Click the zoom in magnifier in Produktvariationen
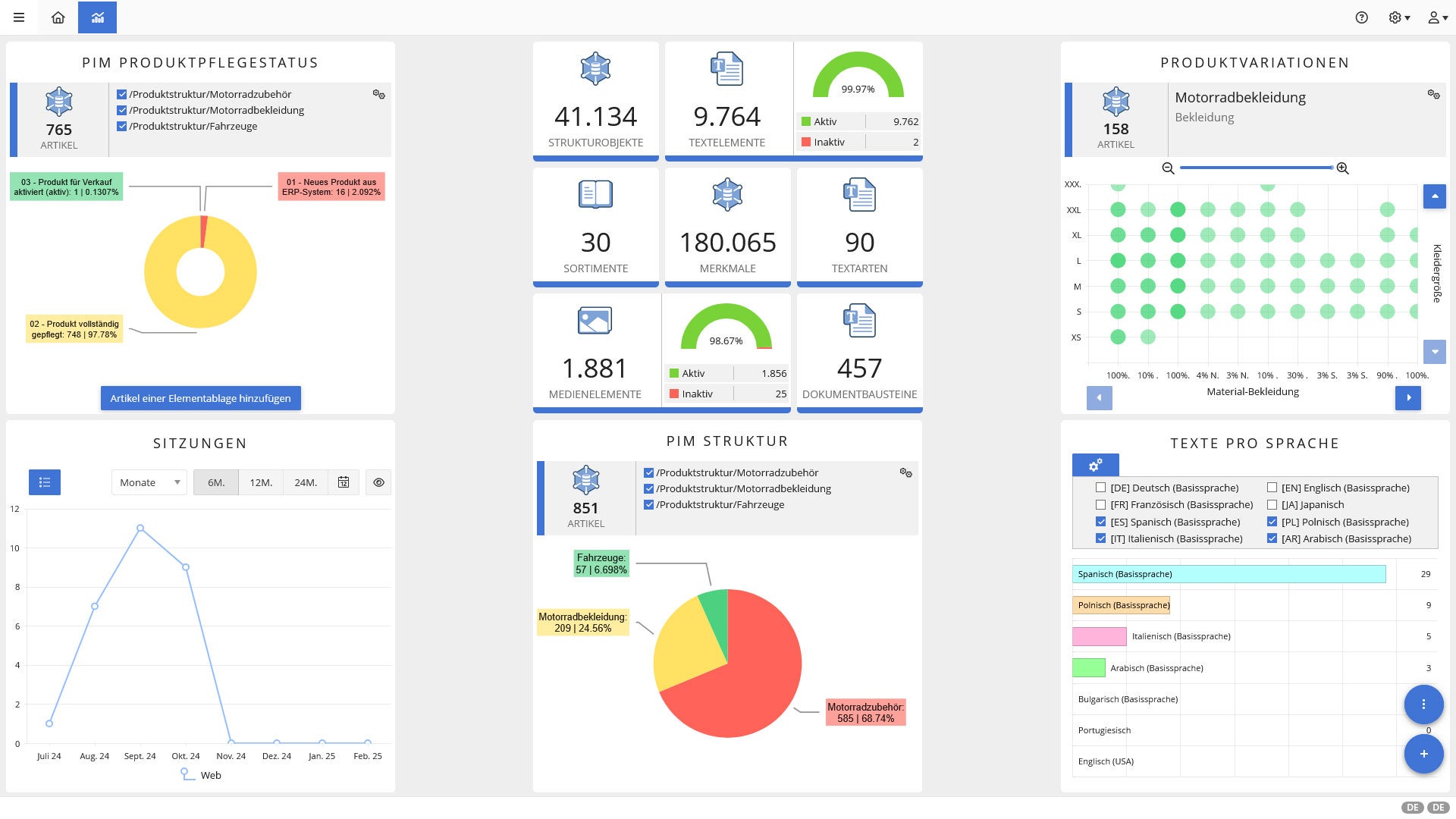This screenshot has height=819, width=1456. pyautogui.click(x=1342, y=168)
